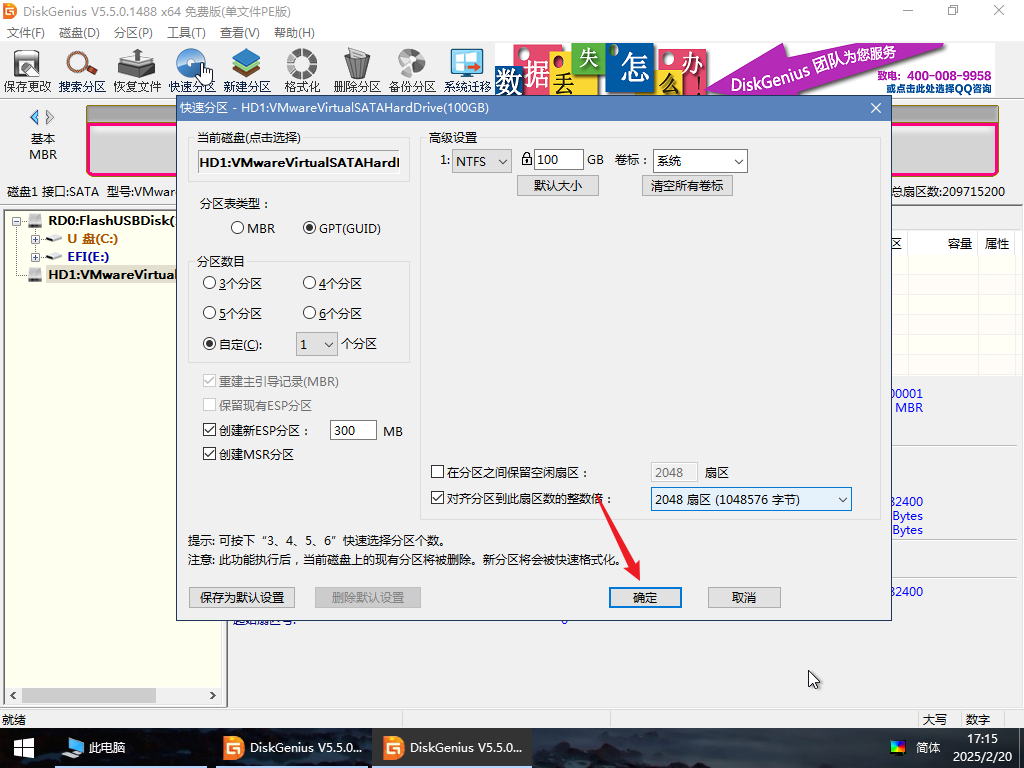Click the 快速分区 quick partition icon
The image size is (1024, 768).
pos(191,71)
